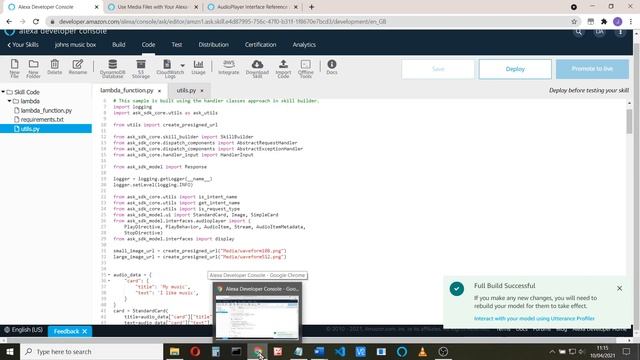
Task: Open lambda_function.py in the file tree
Action: (46, 110)
